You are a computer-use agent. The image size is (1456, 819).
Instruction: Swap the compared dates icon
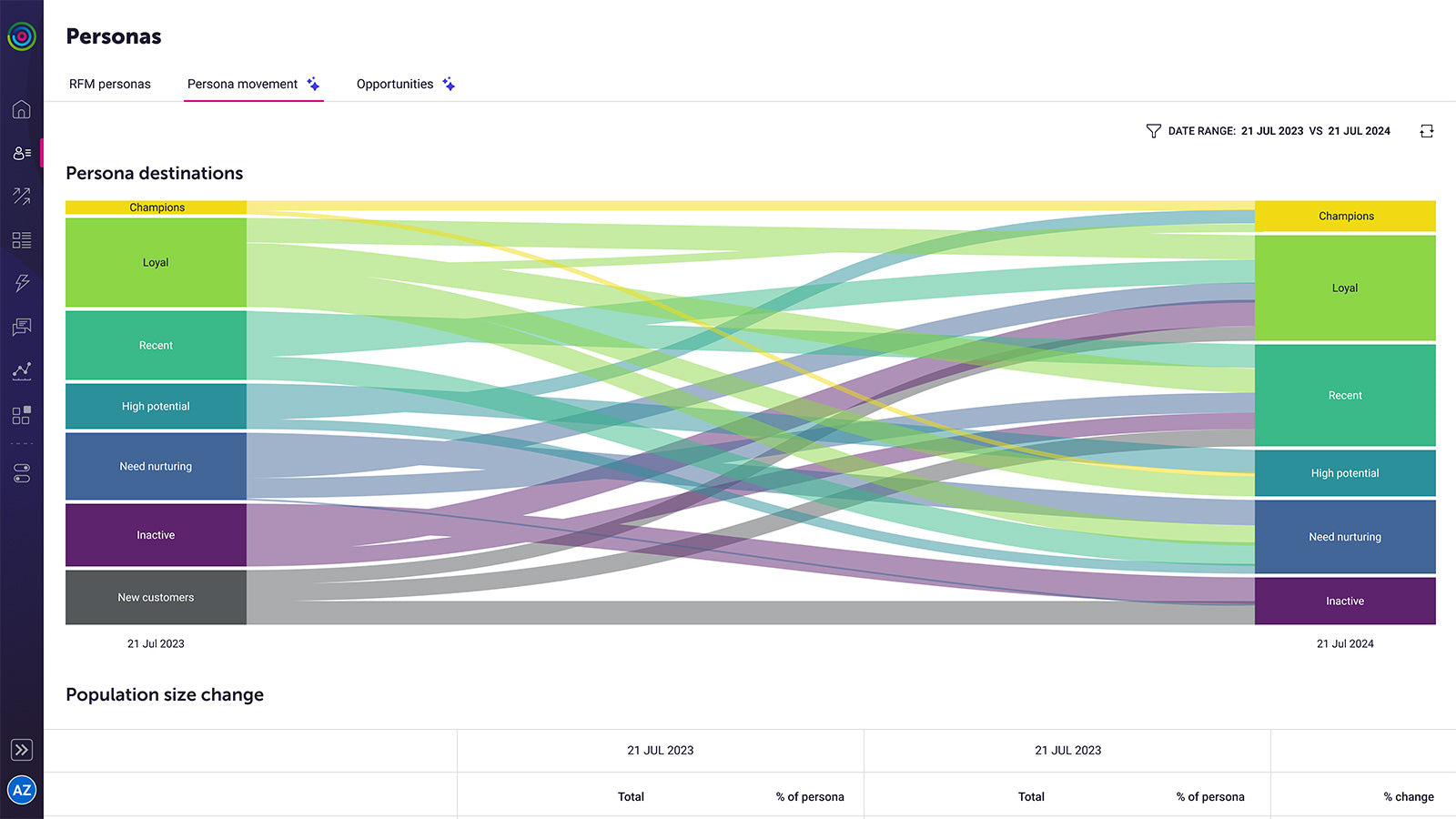(1427, 131)
